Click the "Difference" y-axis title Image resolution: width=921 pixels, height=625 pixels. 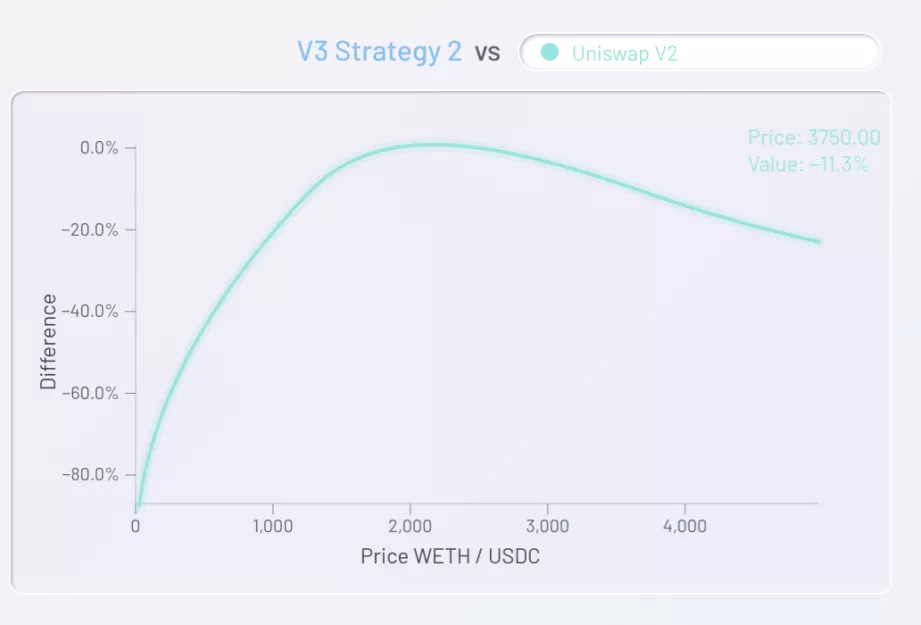pyautogui.click(x=48, y=342)
